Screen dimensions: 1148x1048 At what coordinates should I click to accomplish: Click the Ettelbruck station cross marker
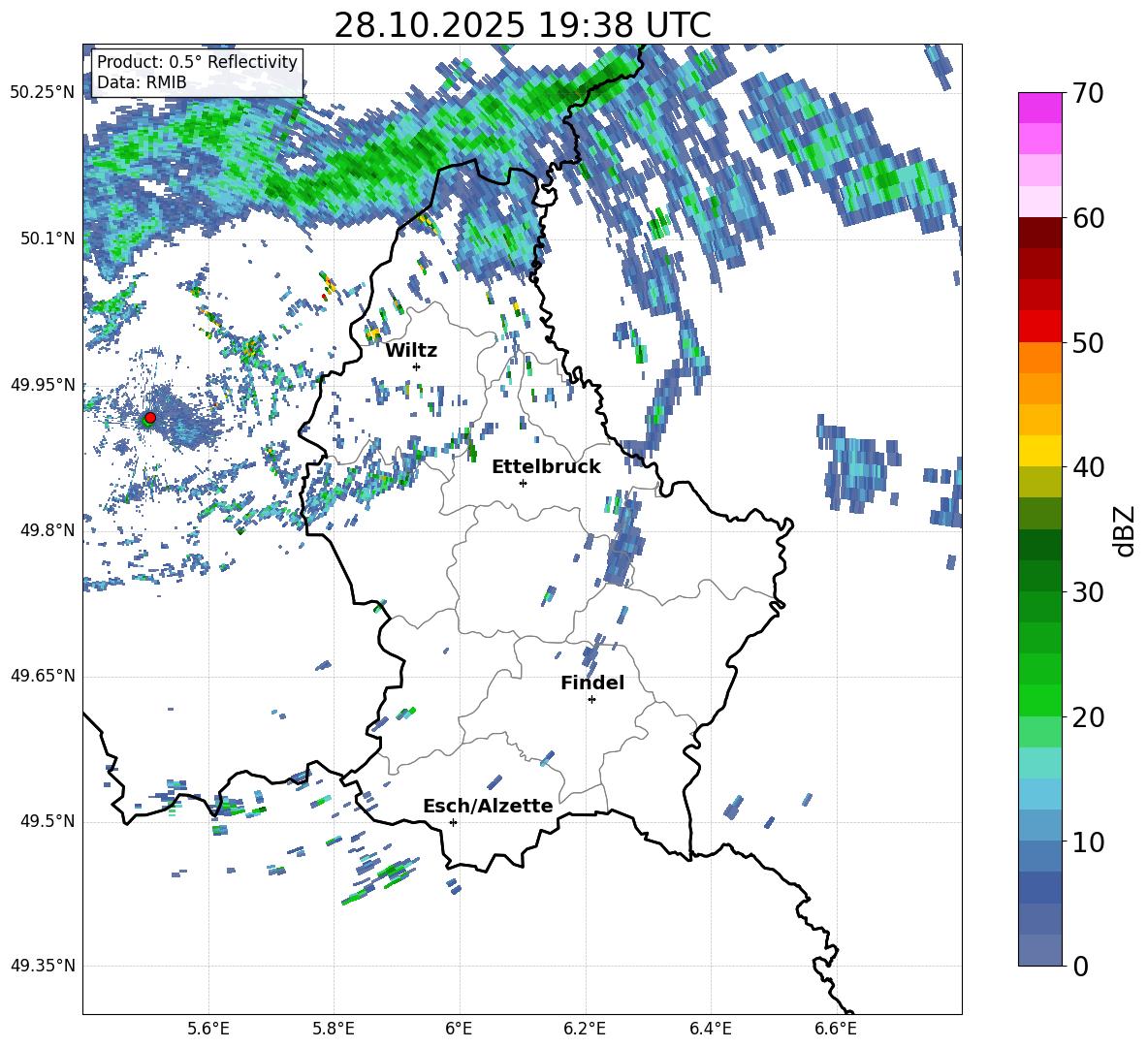[523, 483]
